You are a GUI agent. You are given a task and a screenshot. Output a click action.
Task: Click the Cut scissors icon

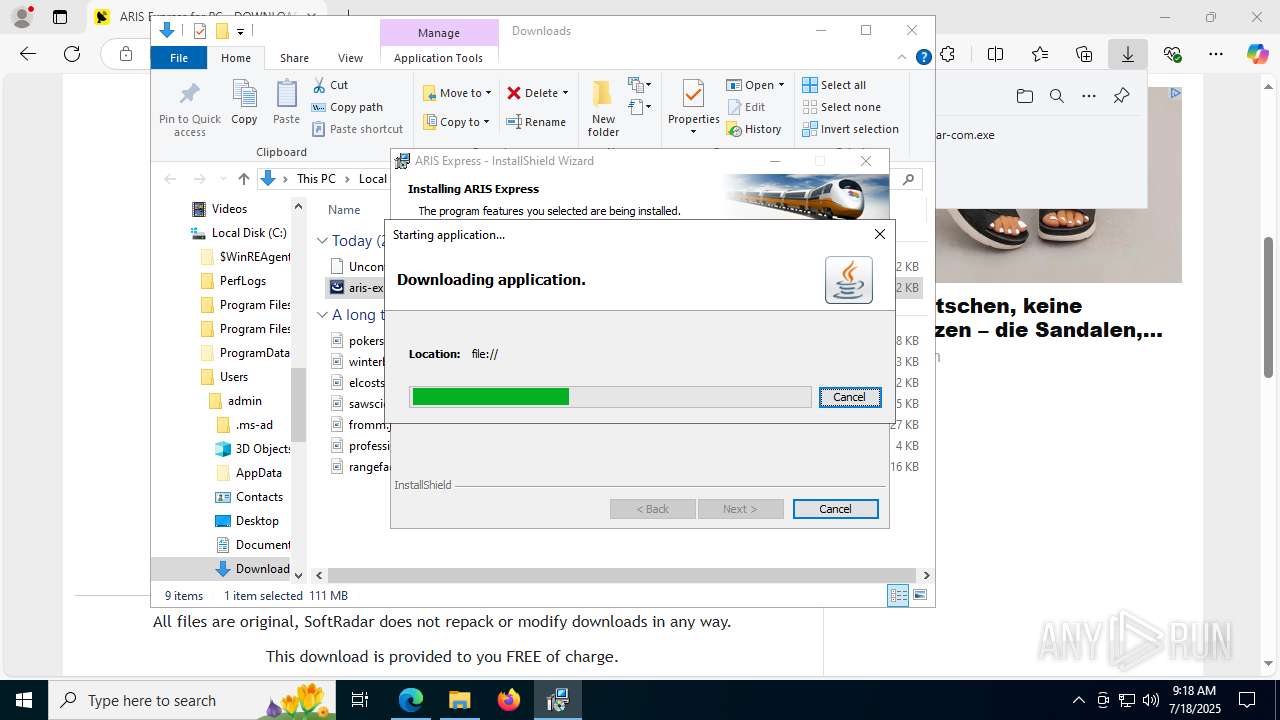click(x=319, y=85)
